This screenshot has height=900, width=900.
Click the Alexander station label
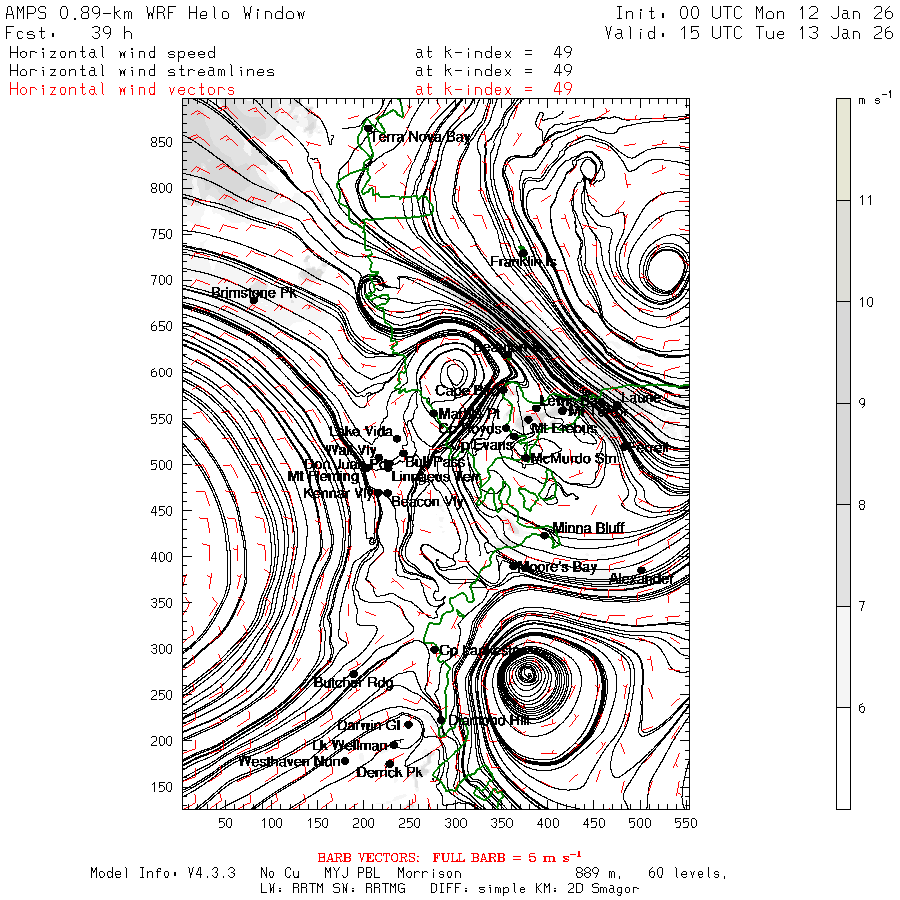[x=641, y=579]
